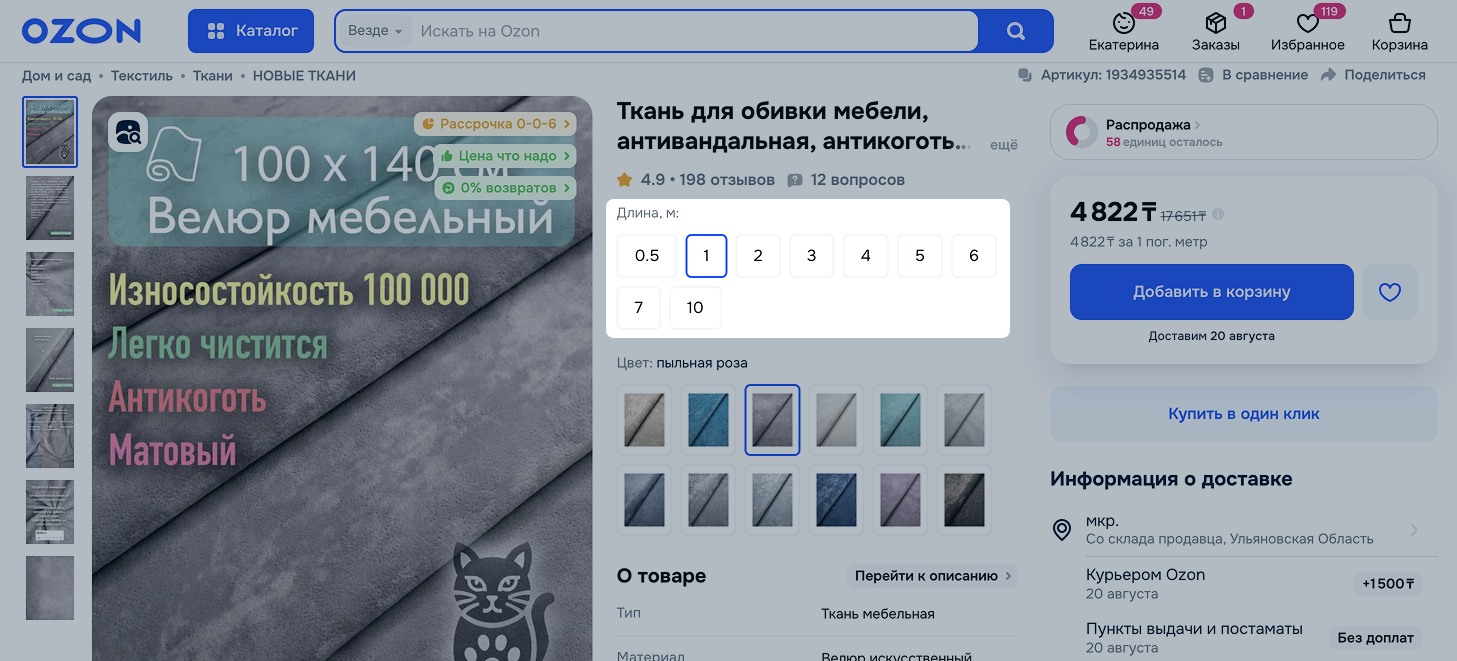
Task: Open the 12 вопросов section
Action: pos(846,180)
